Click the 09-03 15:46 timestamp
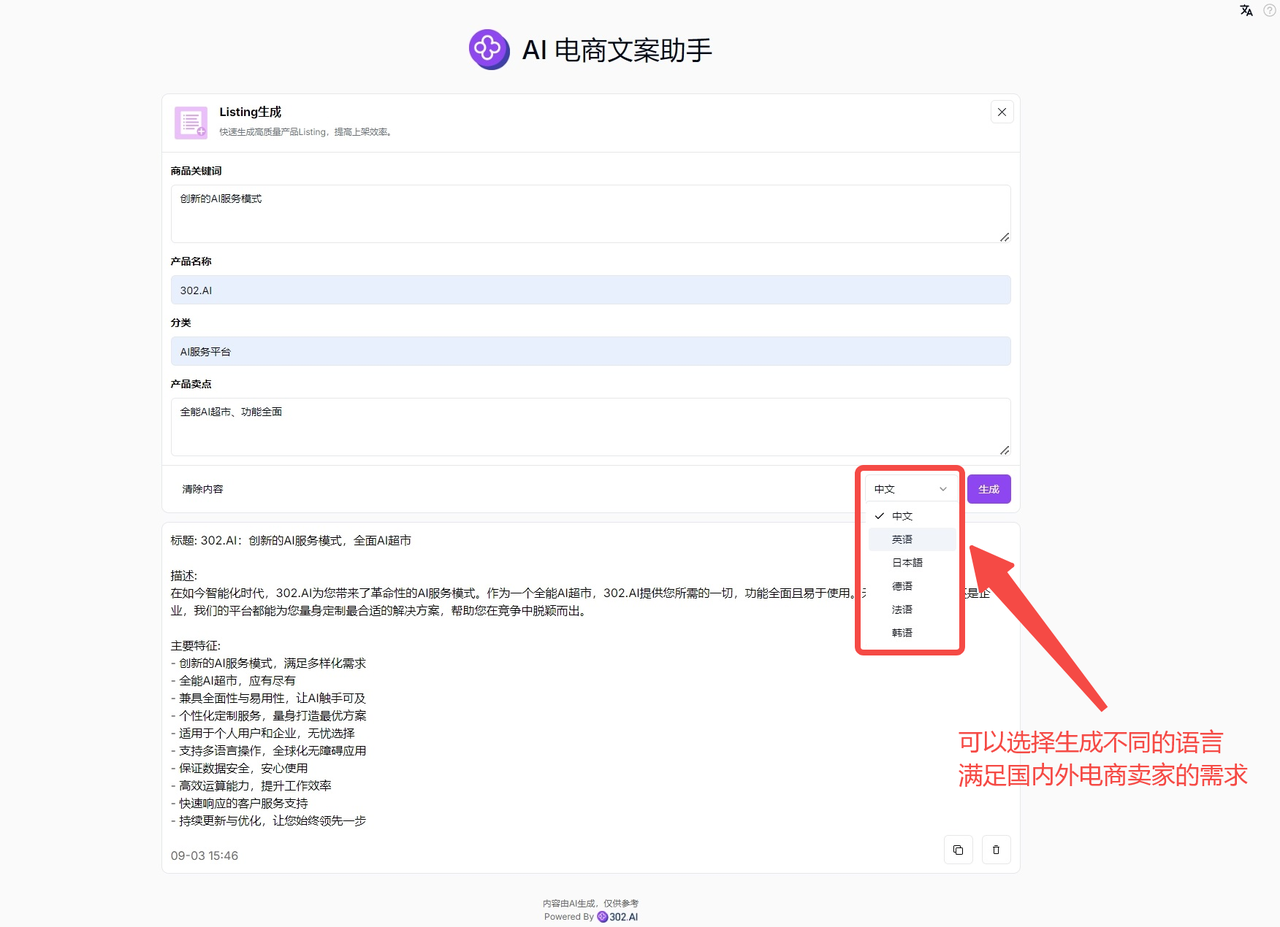 click(x=204, y=856)
